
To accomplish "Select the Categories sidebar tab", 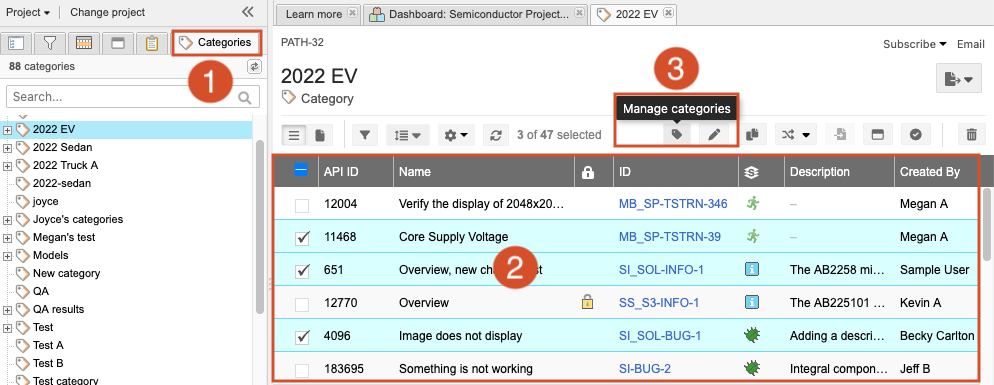I will [216, 42].
